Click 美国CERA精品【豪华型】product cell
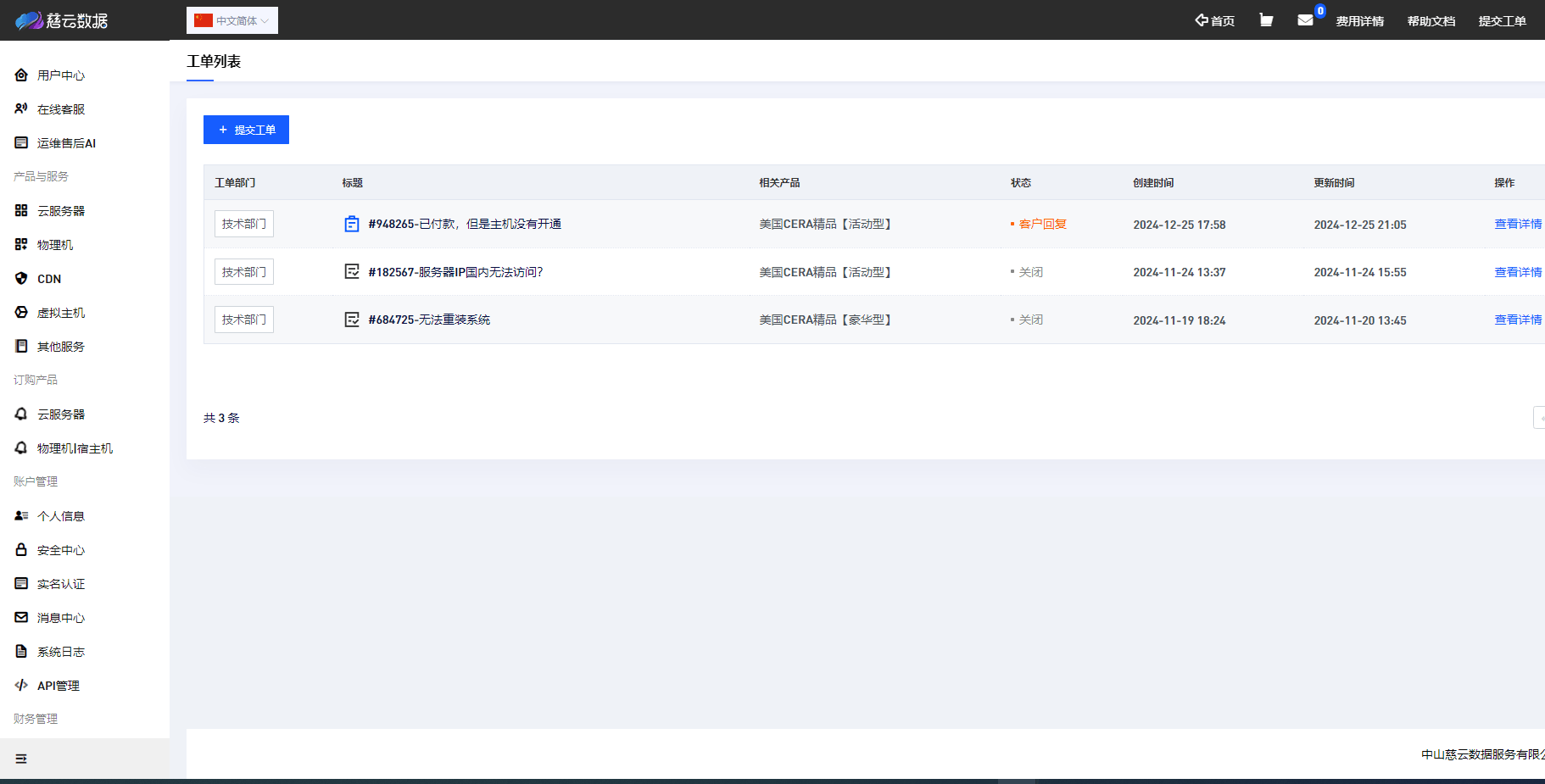The height and width of the screenshot is (784, 1545). click(x=827, y=320)
